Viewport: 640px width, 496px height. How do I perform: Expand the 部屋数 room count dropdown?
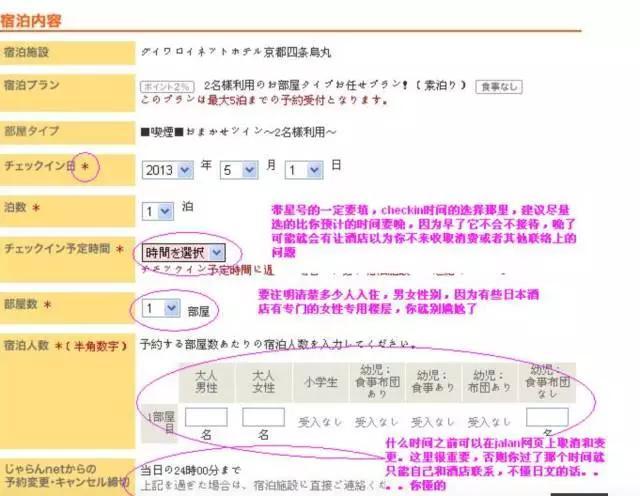click(x=160, y=308)
